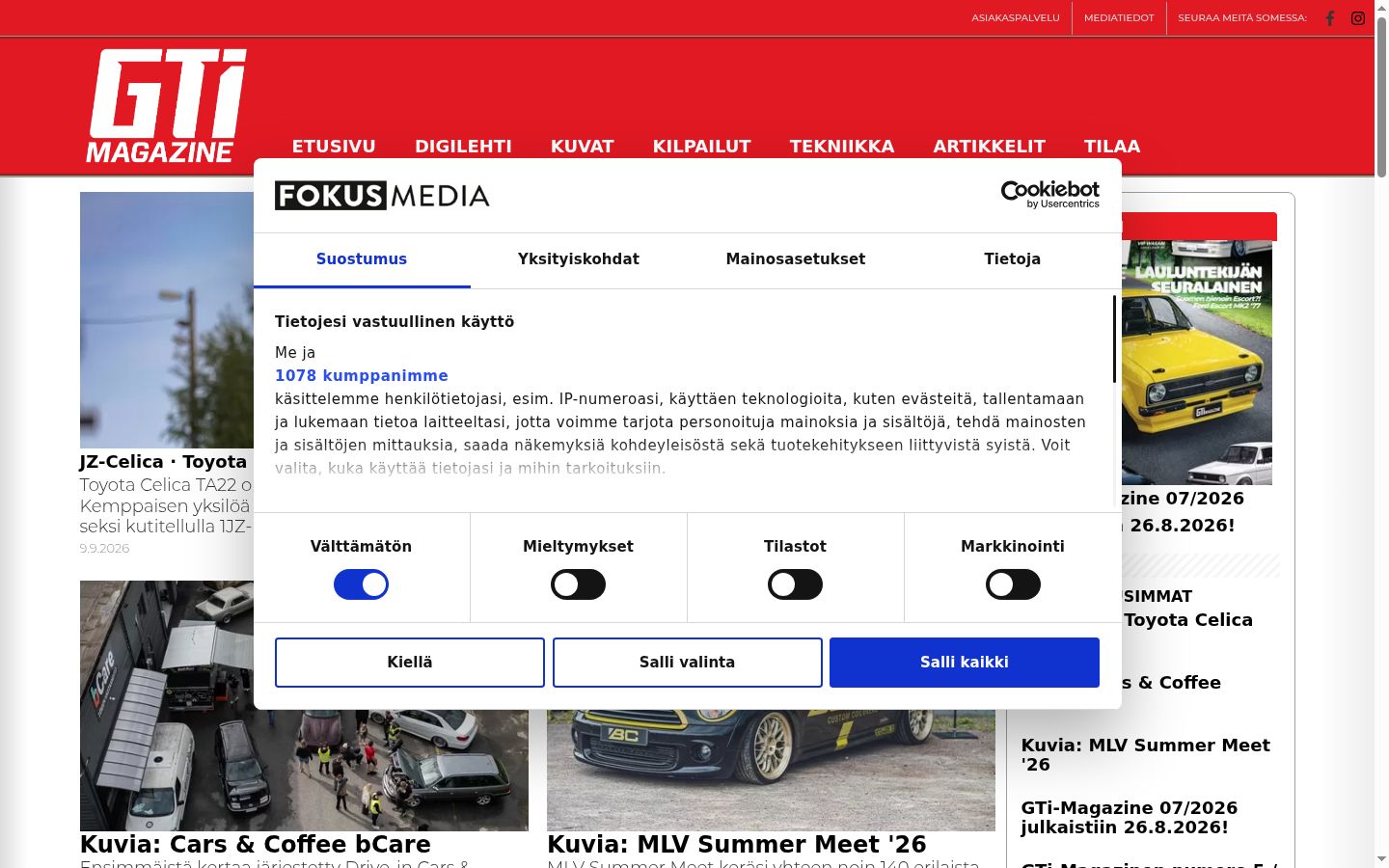Click the page's vertical scrollbar
The image size is (1389, 868).
[x=1381, y=96]
